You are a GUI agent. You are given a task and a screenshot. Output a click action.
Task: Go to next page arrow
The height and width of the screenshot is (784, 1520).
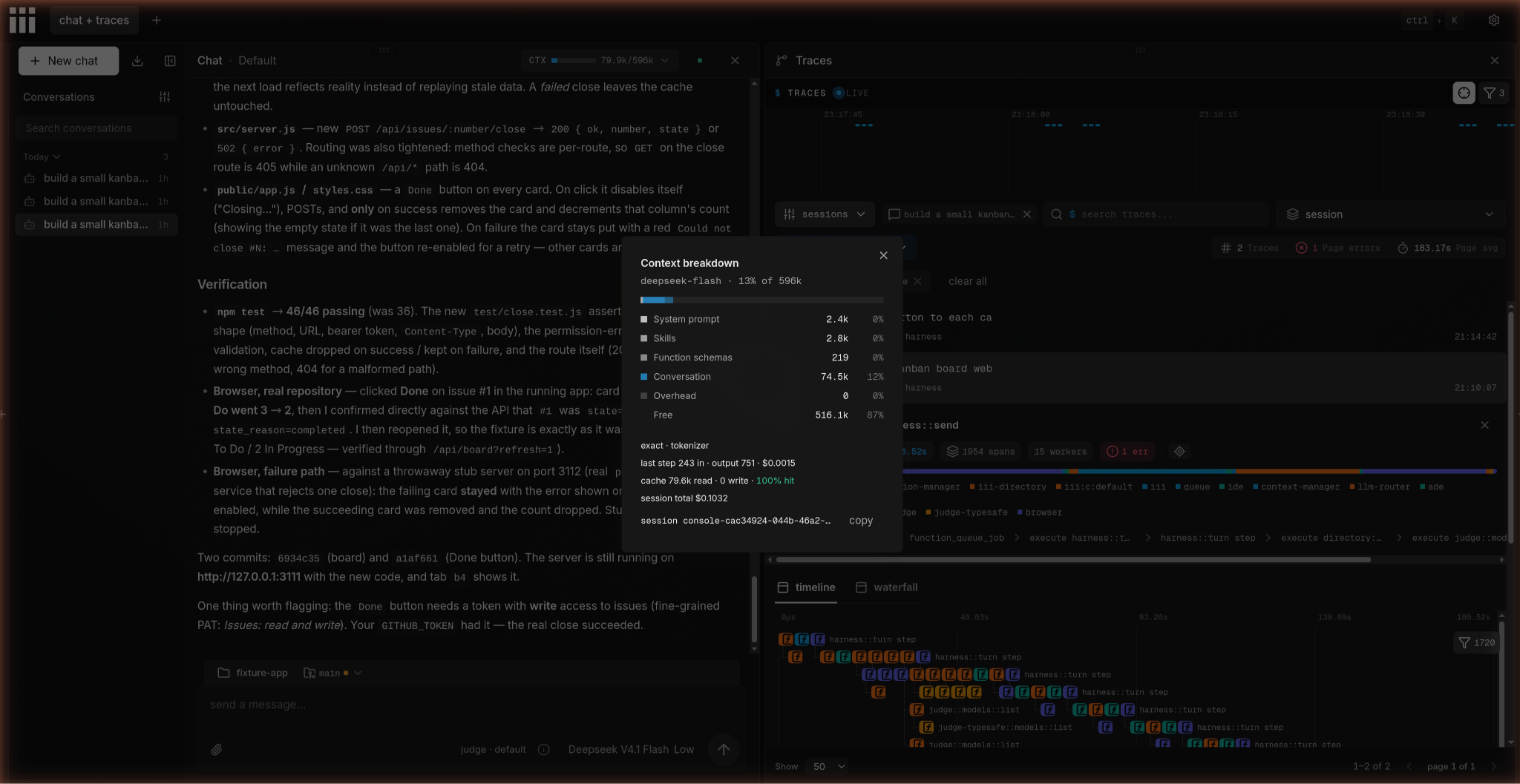point(1493,766)
